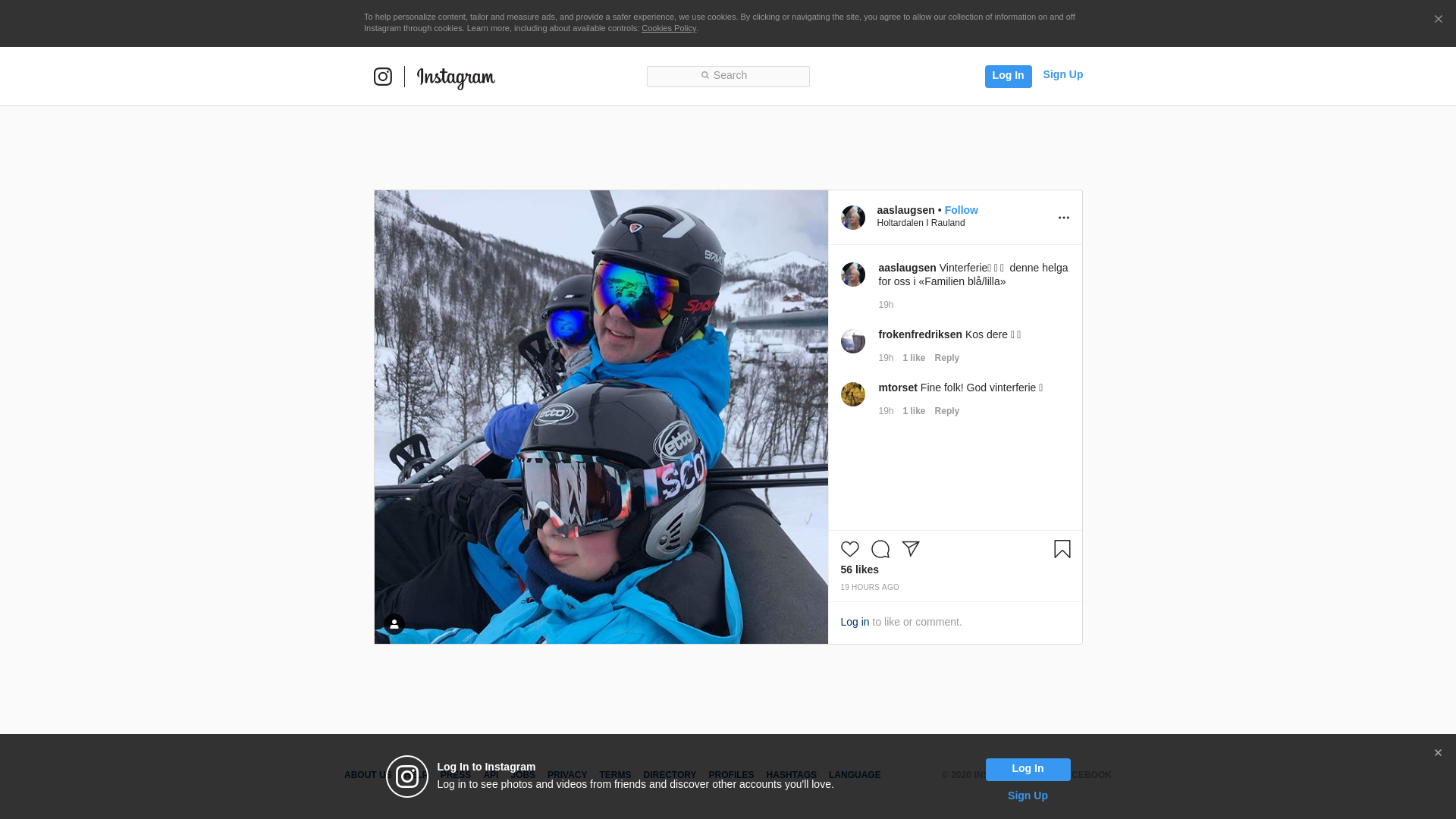Open the TERMS footer link
This screenshot has height=819, width=1456.
[x=615, y=775]
